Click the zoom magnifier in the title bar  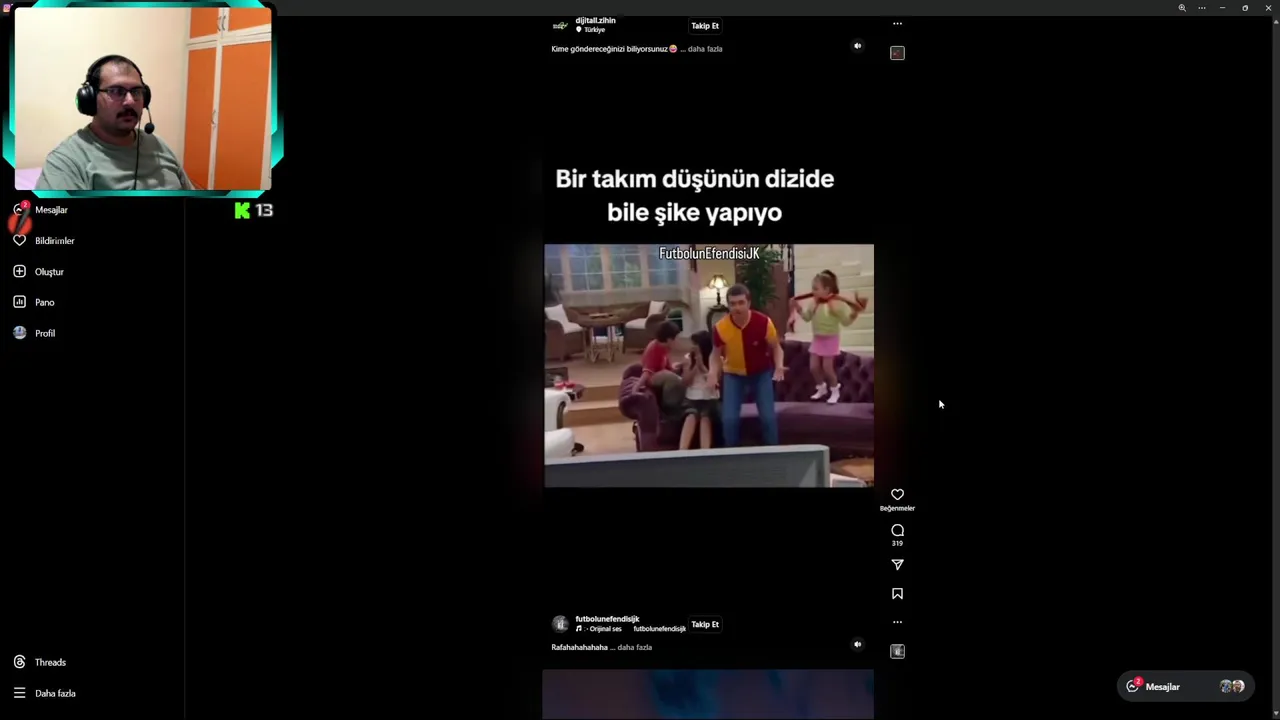click(x=1182, y=8)
